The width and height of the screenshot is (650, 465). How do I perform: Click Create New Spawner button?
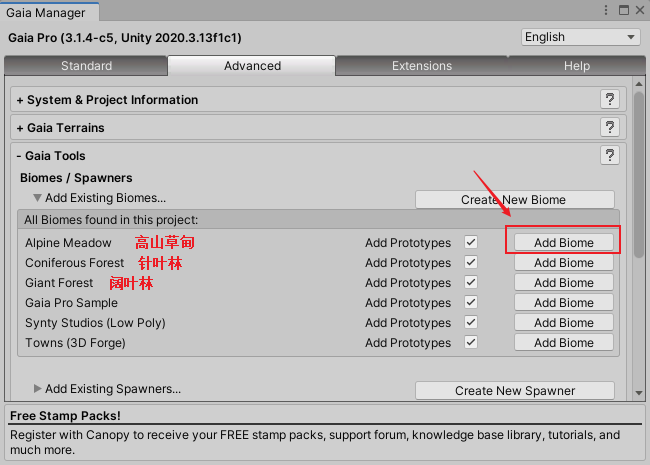point(515,390)
